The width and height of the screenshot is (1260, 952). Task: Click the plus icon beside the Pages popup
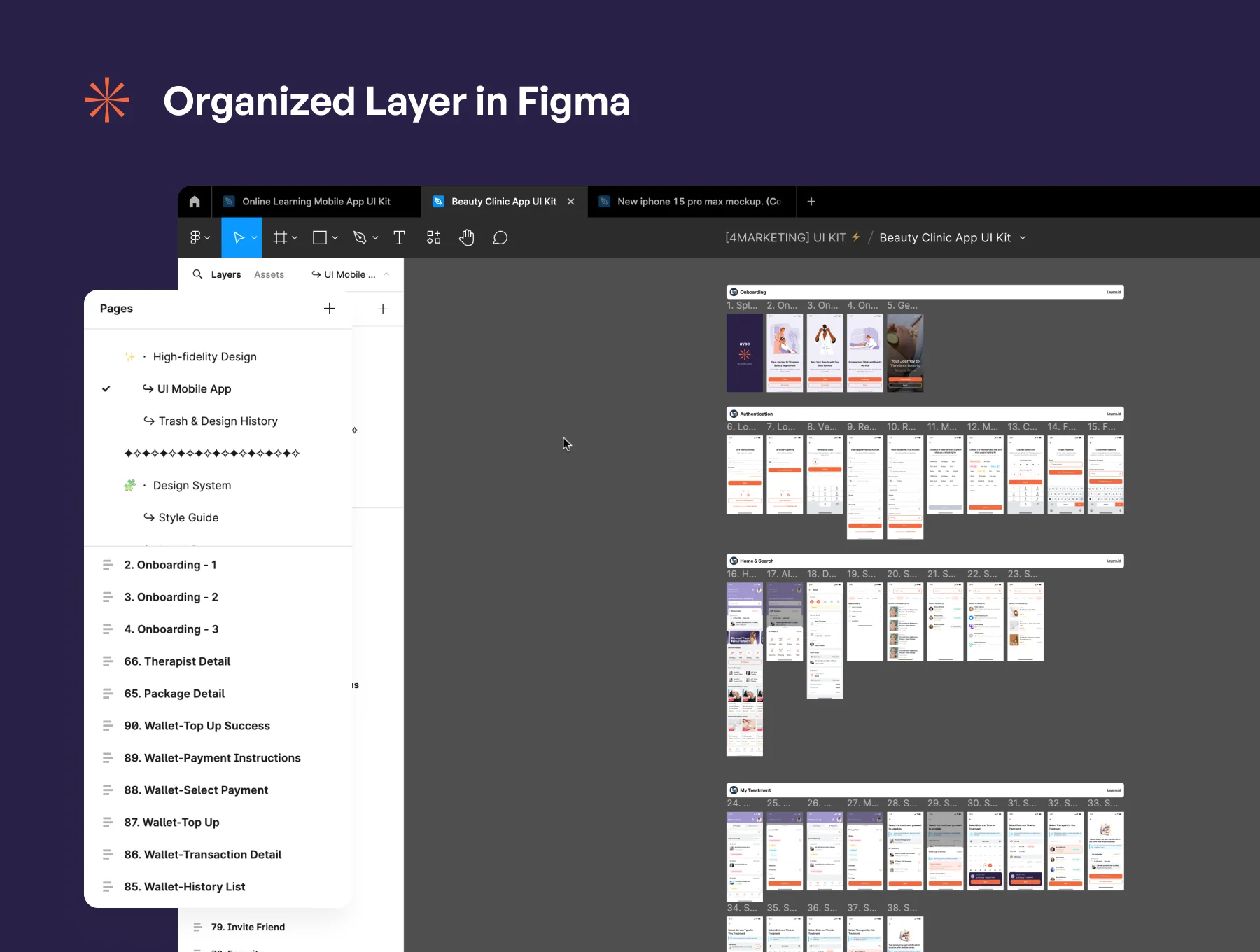[383, 309]
